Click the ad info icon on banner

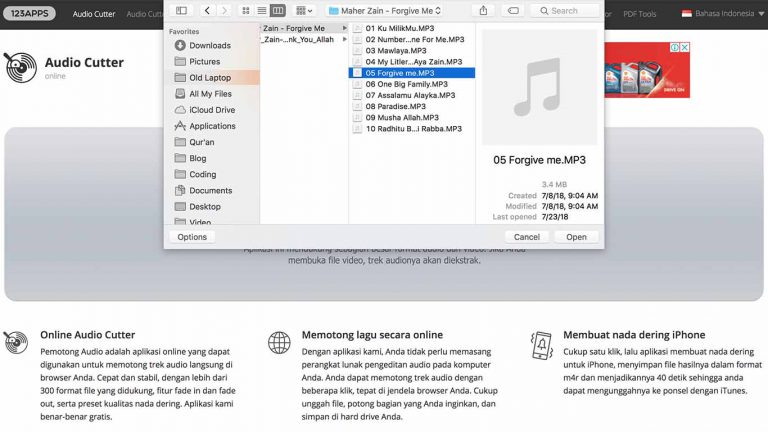coord(674,47)
